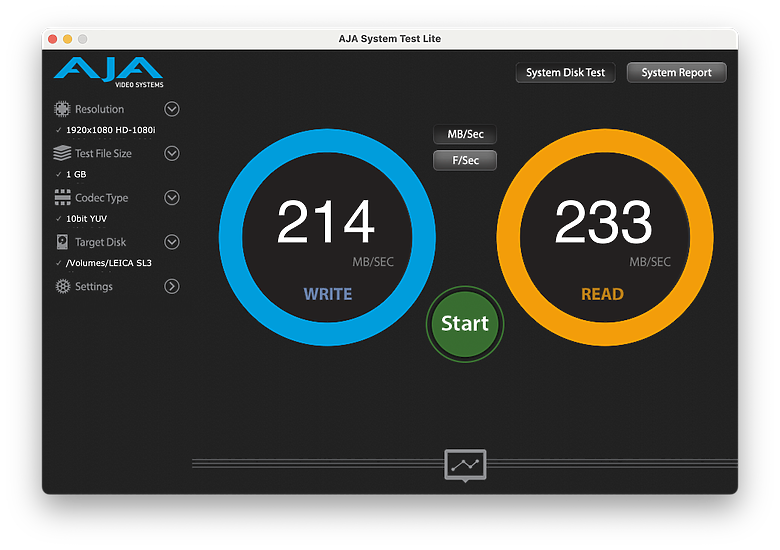The width and height of the screenshot is (780, 550).
Task: Close the AJA System Test Lite window
Action: click(53, 39)
